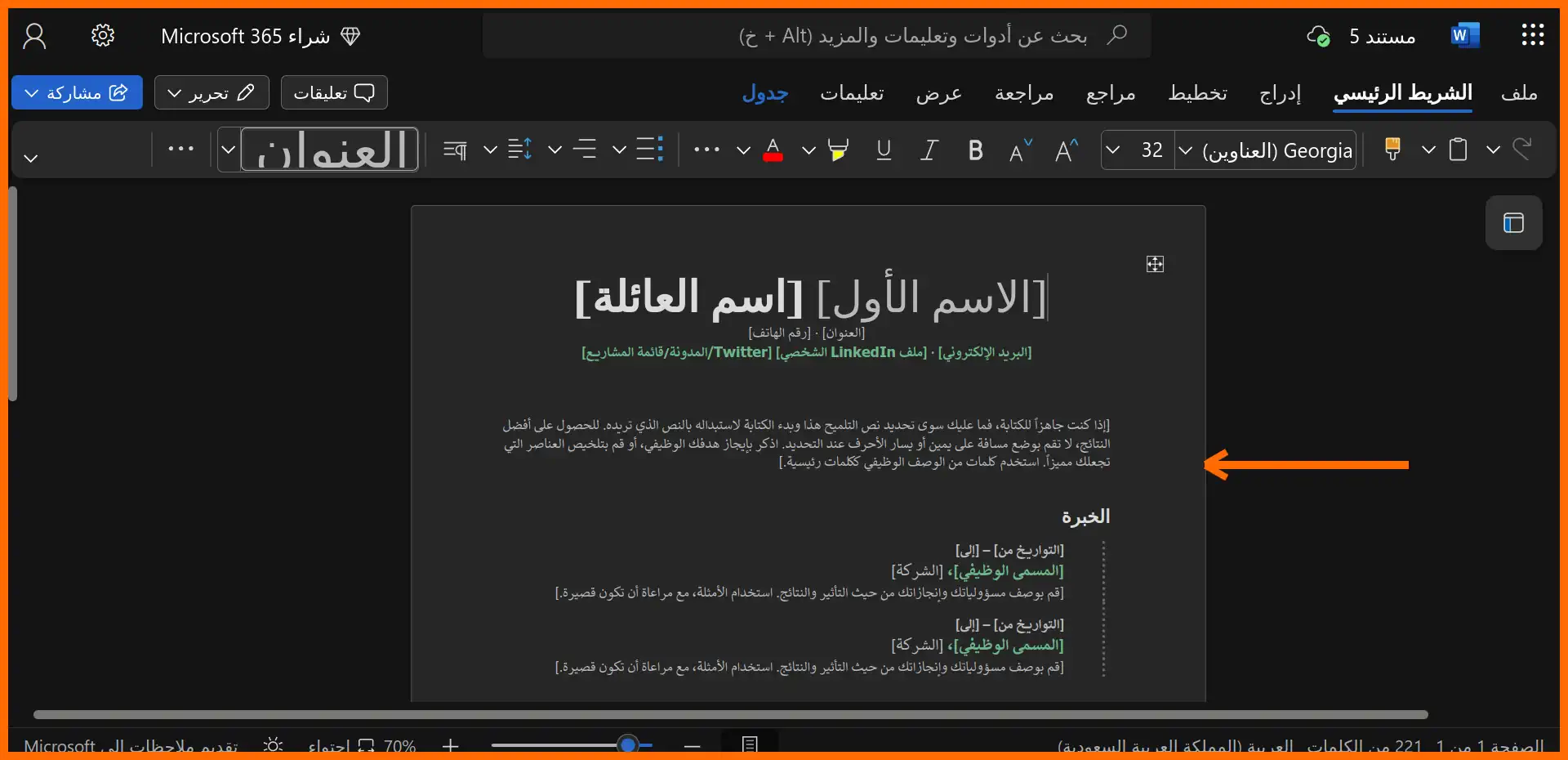The height and width of the screenshot is (760, 1568).
Task: Click the [البريد الإلكتروني] email placeholder
Action: point(985,352)
